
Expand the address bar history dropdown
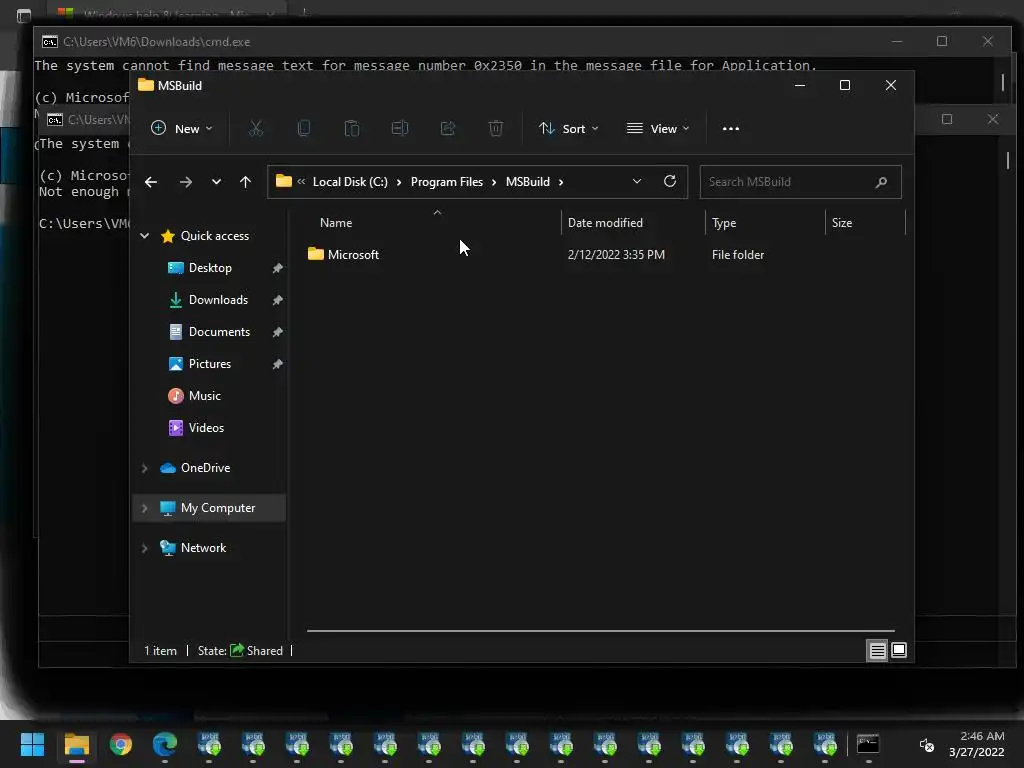pyautogui.click(x=637, y=182)
